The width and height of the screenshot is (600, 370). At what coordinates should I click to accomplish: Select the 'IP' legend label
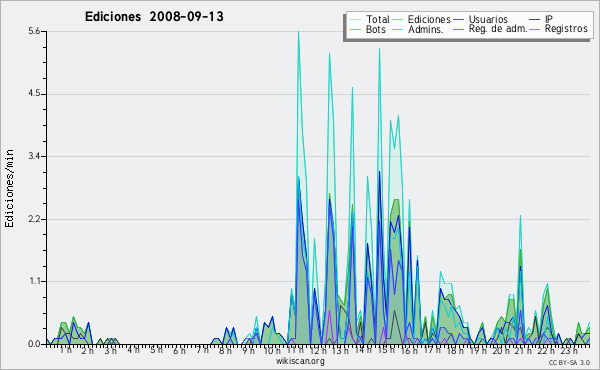click(x=549, y=19)
